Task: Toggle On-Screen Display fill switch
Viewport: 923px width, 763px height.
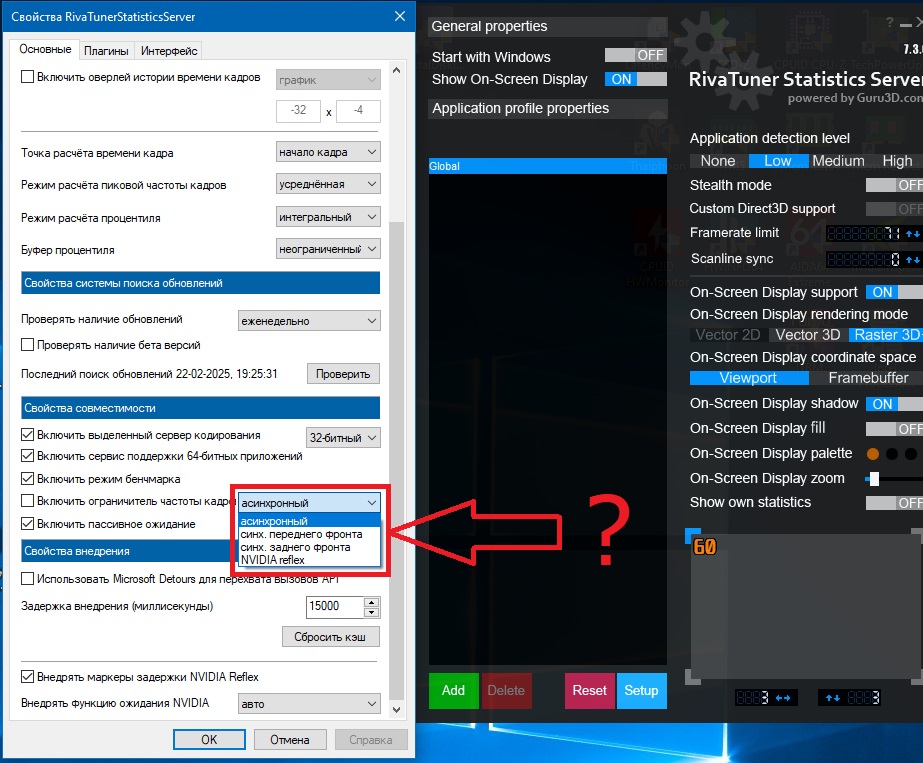Action: 894,429
